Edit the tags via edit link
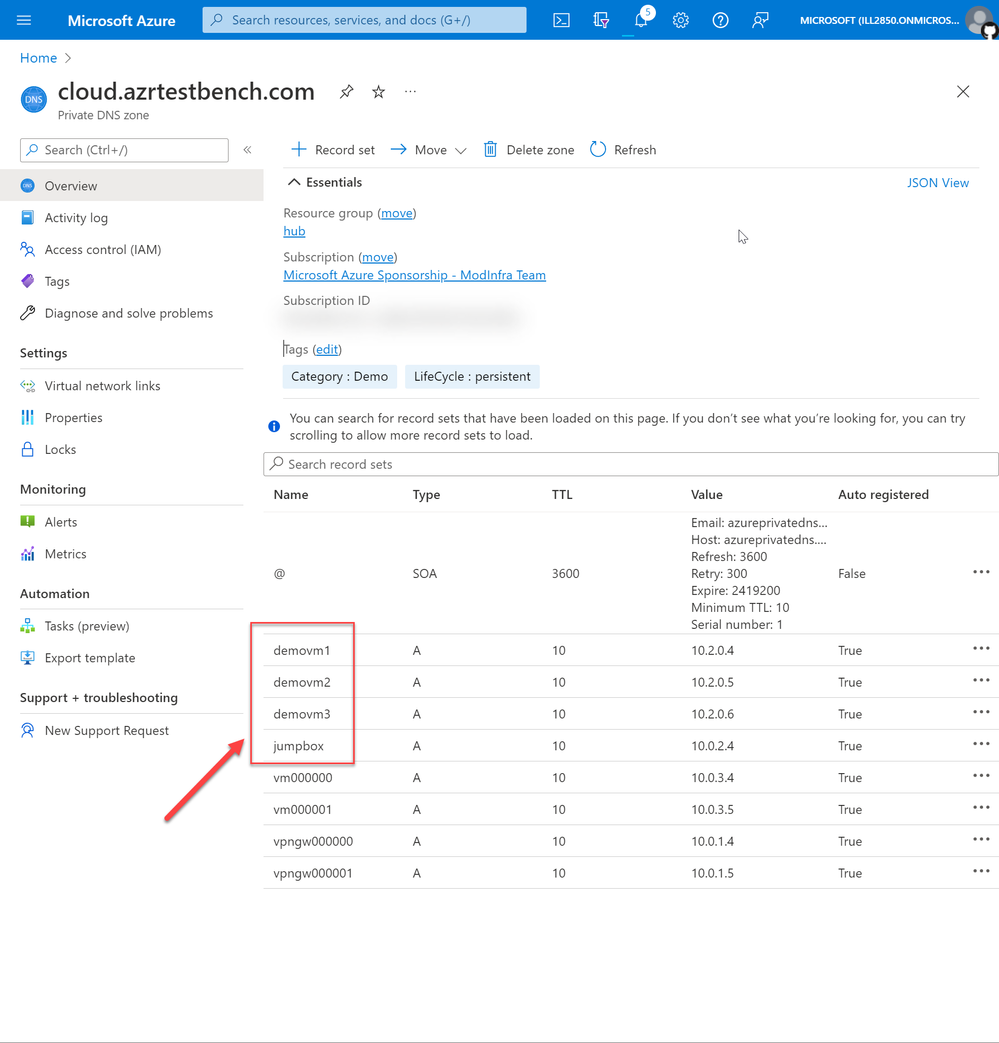Viewport: 999px width, 1043px height. click(x=327, y=350)
